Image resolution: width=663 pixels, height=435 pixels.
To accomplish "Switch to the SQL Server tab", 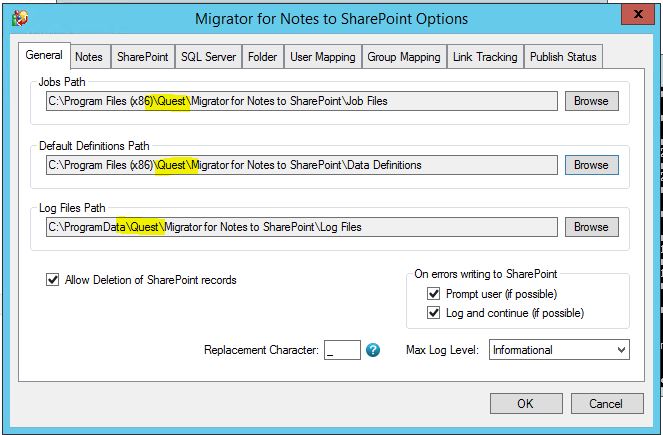I will point(208,57).
